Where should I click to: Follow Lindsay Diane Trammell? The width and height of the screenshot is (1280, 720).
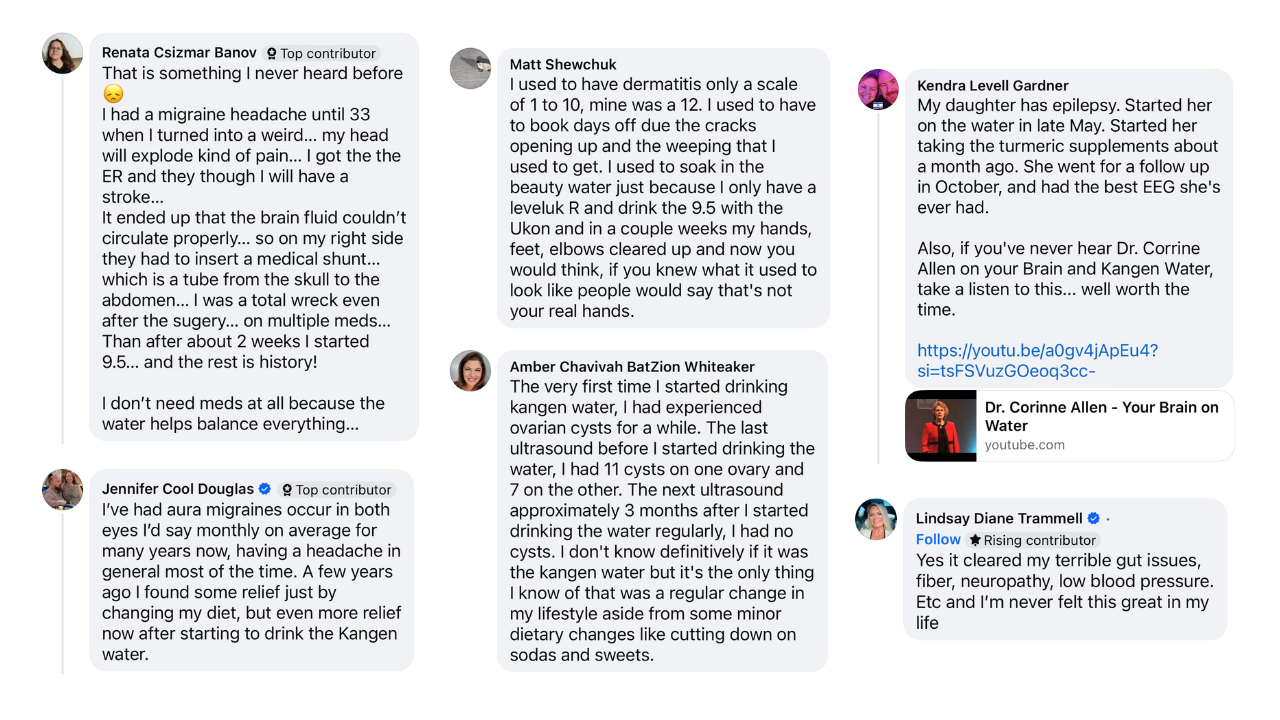(938, 539)
